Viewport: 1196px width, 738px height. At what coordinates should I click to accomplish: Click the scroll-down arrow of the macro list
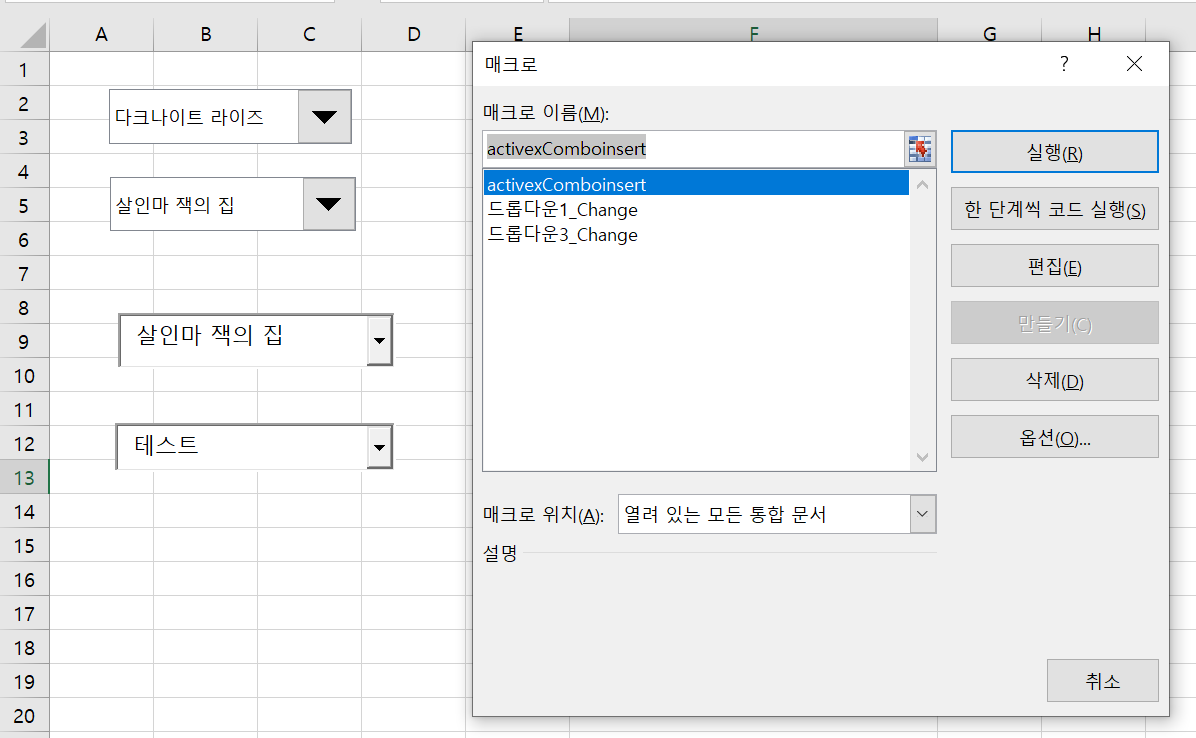coord(922,458)
